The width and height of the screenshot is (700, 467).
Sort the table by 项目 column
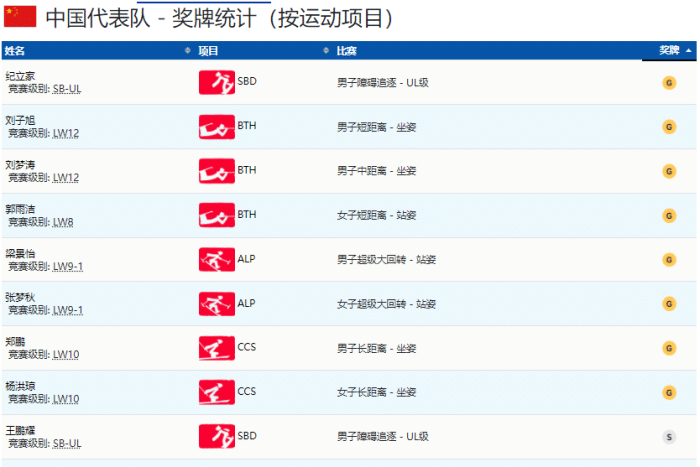(208, 50)
